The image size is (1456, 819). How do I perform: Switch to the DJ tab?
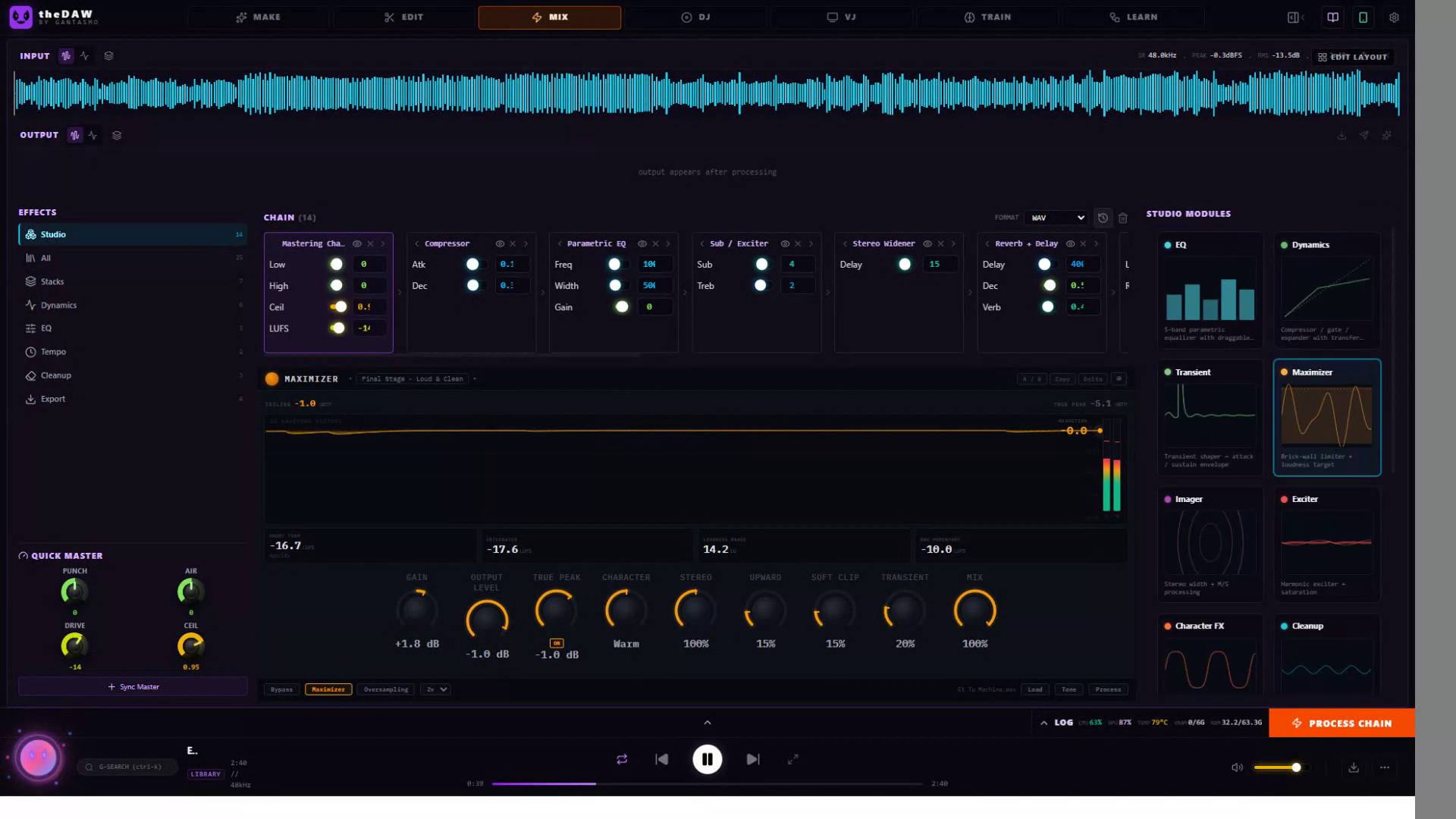click(695, 17)
